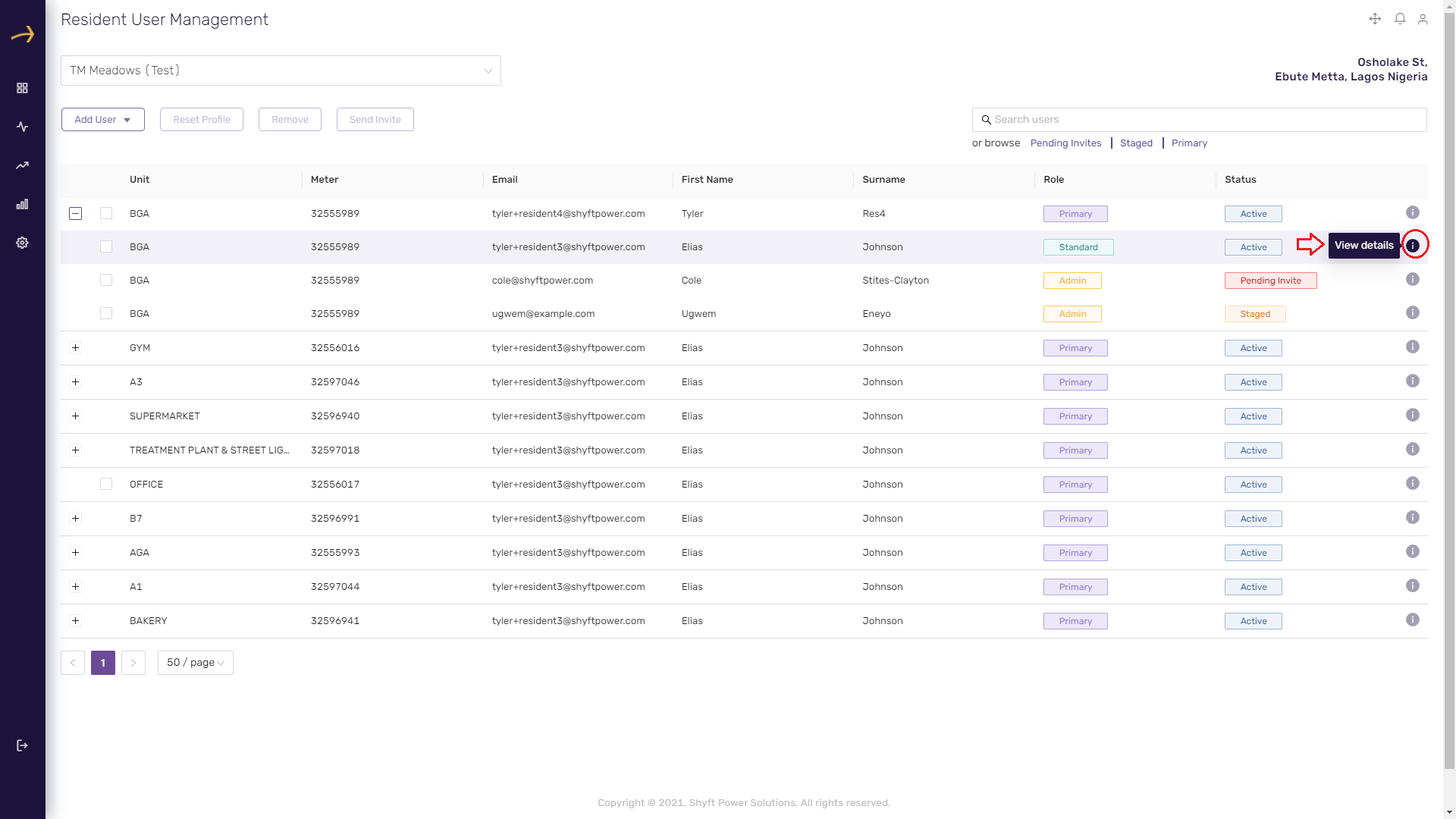Click the Status column header
Screen dimensions: 1456x819
[1241, 180]
